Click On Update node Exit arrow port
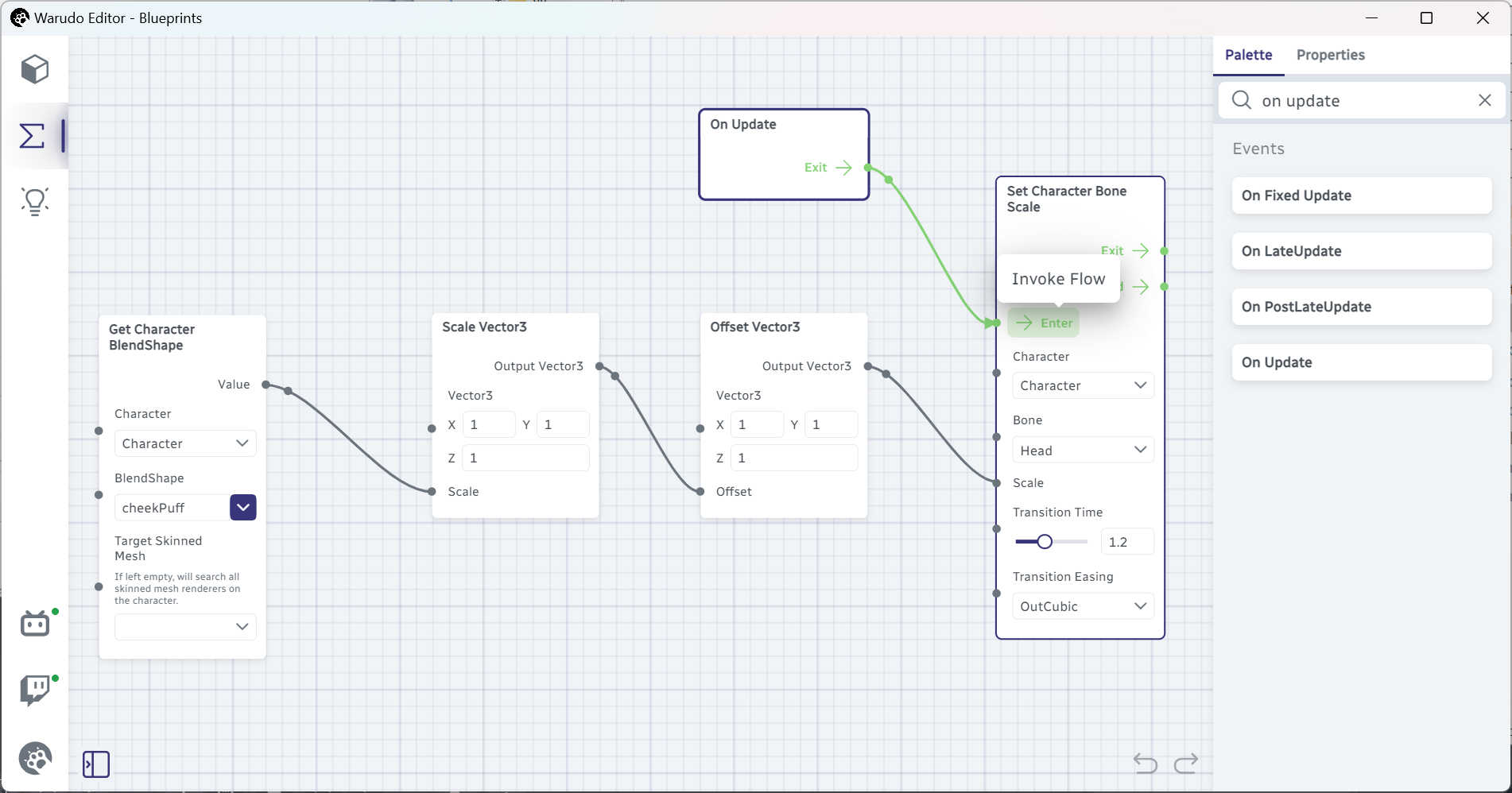This screenshot has height=793, width=1512. coord(868,168)
